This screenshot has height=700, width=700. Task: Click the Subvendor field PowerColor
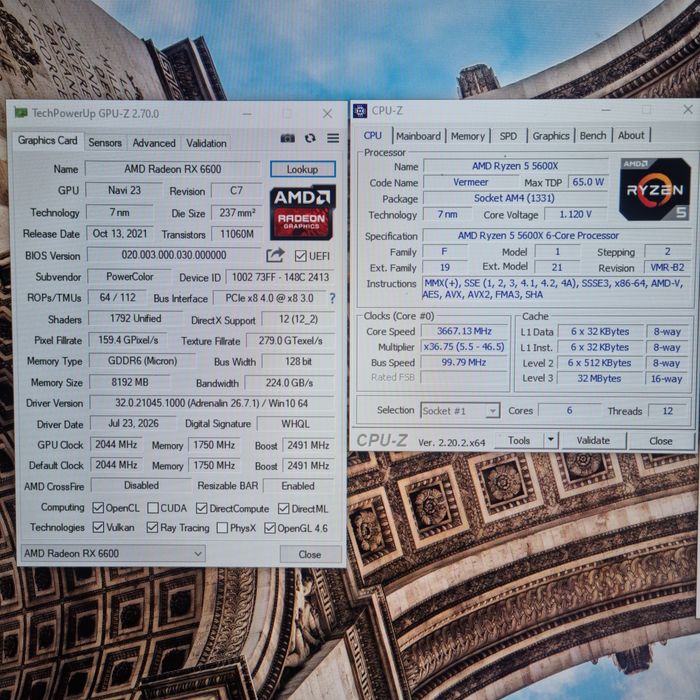(x=129, y=277)
